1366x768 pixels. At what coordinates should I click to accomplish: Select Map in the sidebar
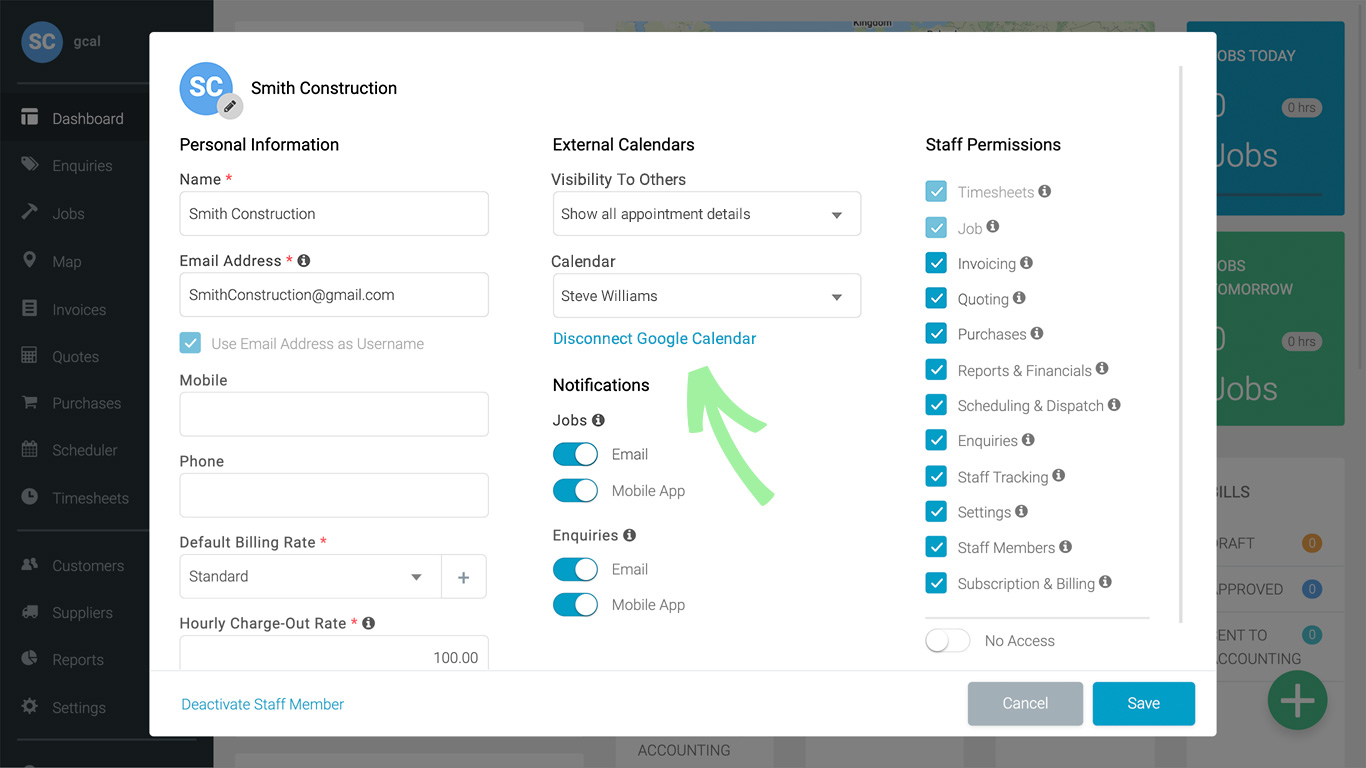tap(67, 261)
